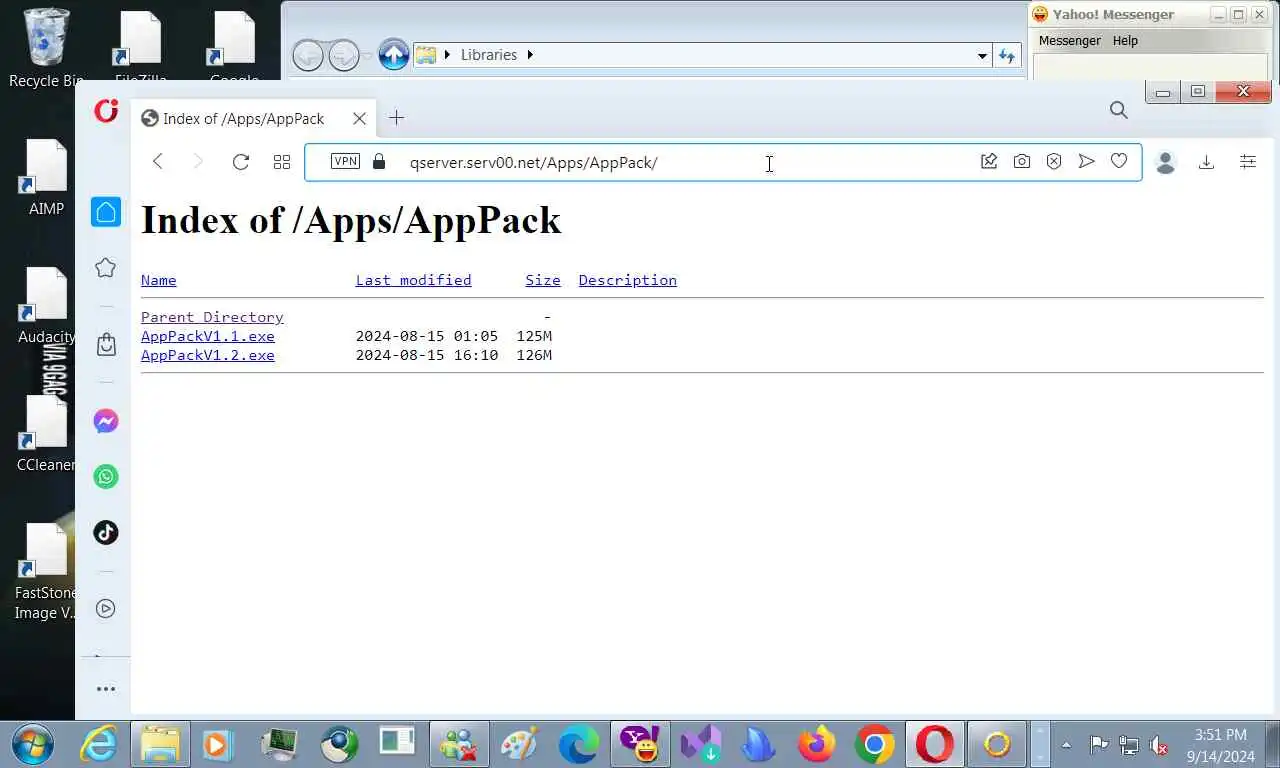Screen dimensions: 1280x768
Task: Show the Opera downloads panel
Action: point(1206,162)
